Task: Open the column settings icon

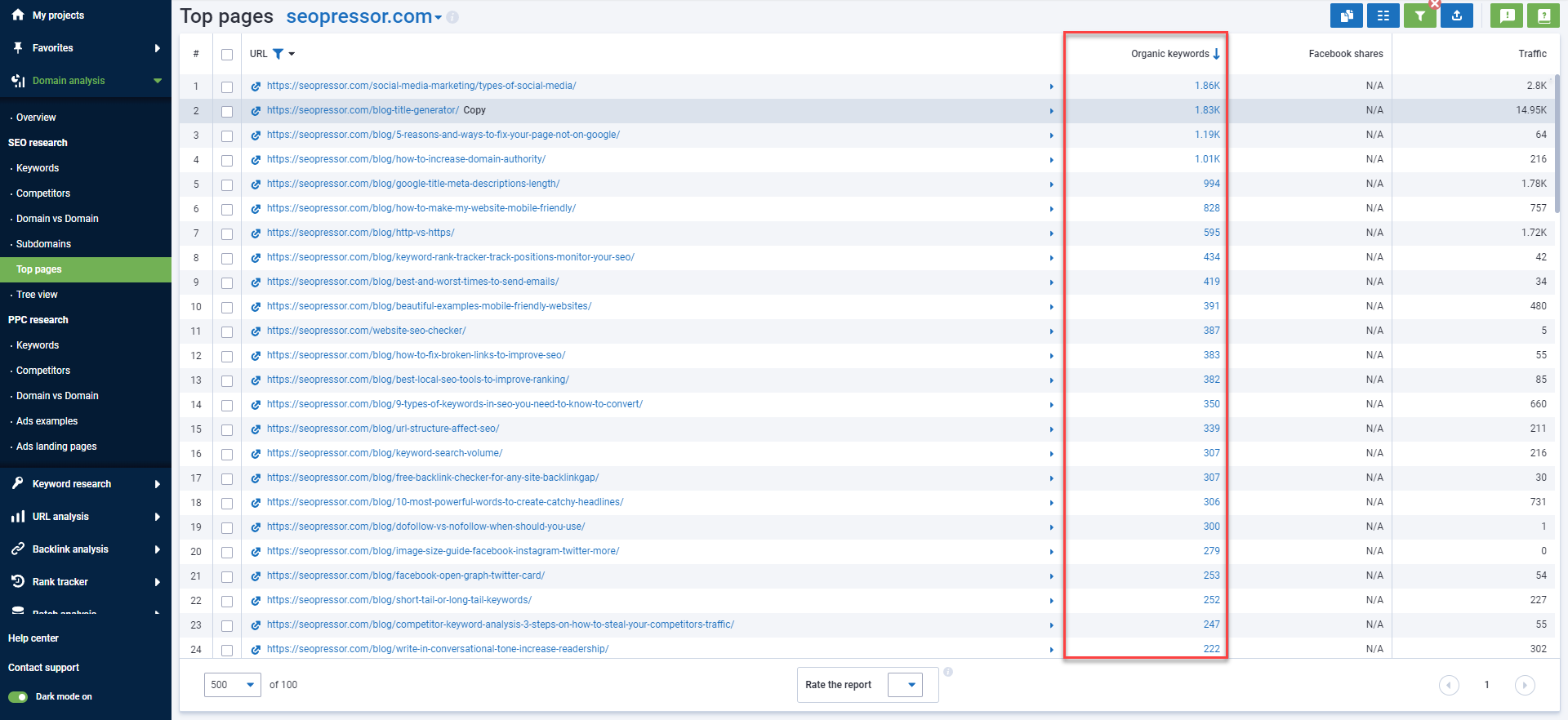Action: tap(1383, 16)
